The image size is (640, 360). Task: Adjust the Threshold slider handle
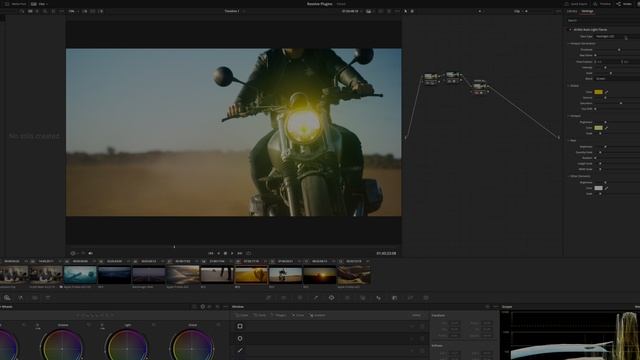[619, 50]
